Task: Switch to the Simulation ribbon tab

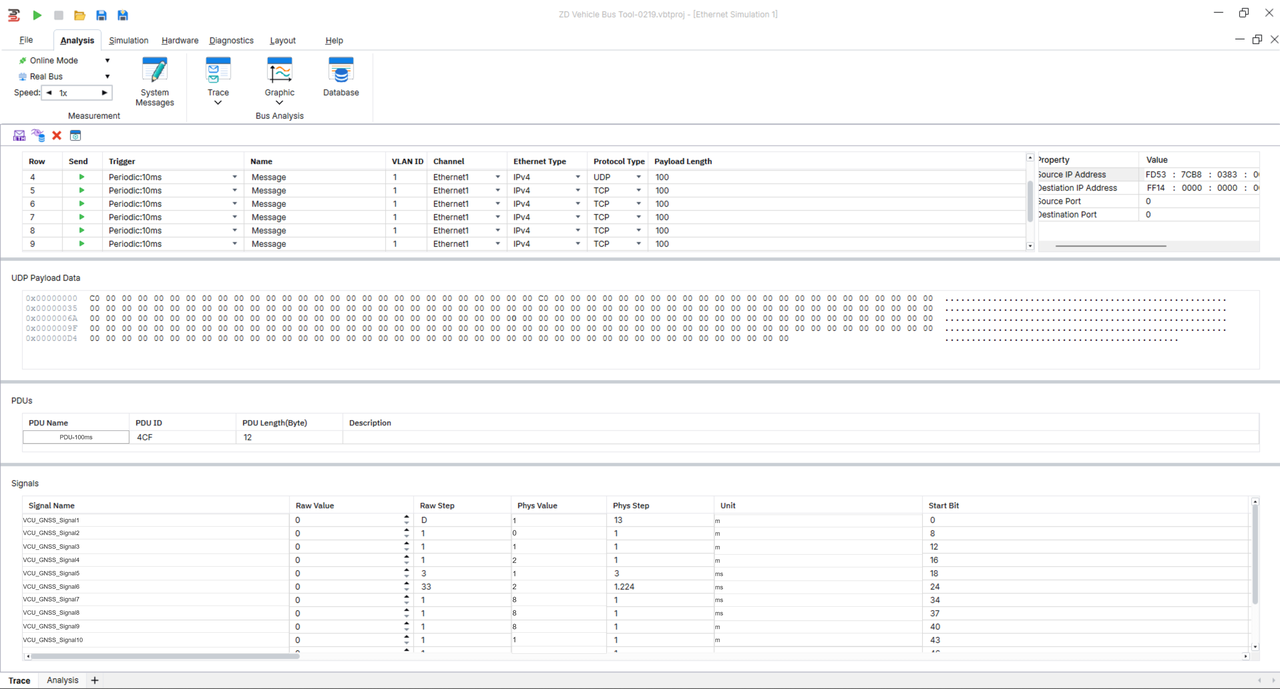Action: tap(128, 41)
